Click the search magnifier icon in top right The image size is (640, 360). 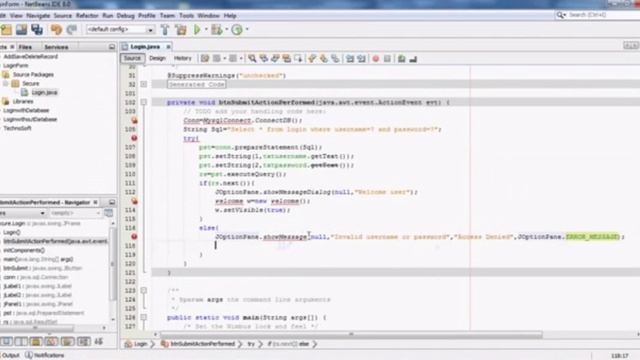(560, 15)
